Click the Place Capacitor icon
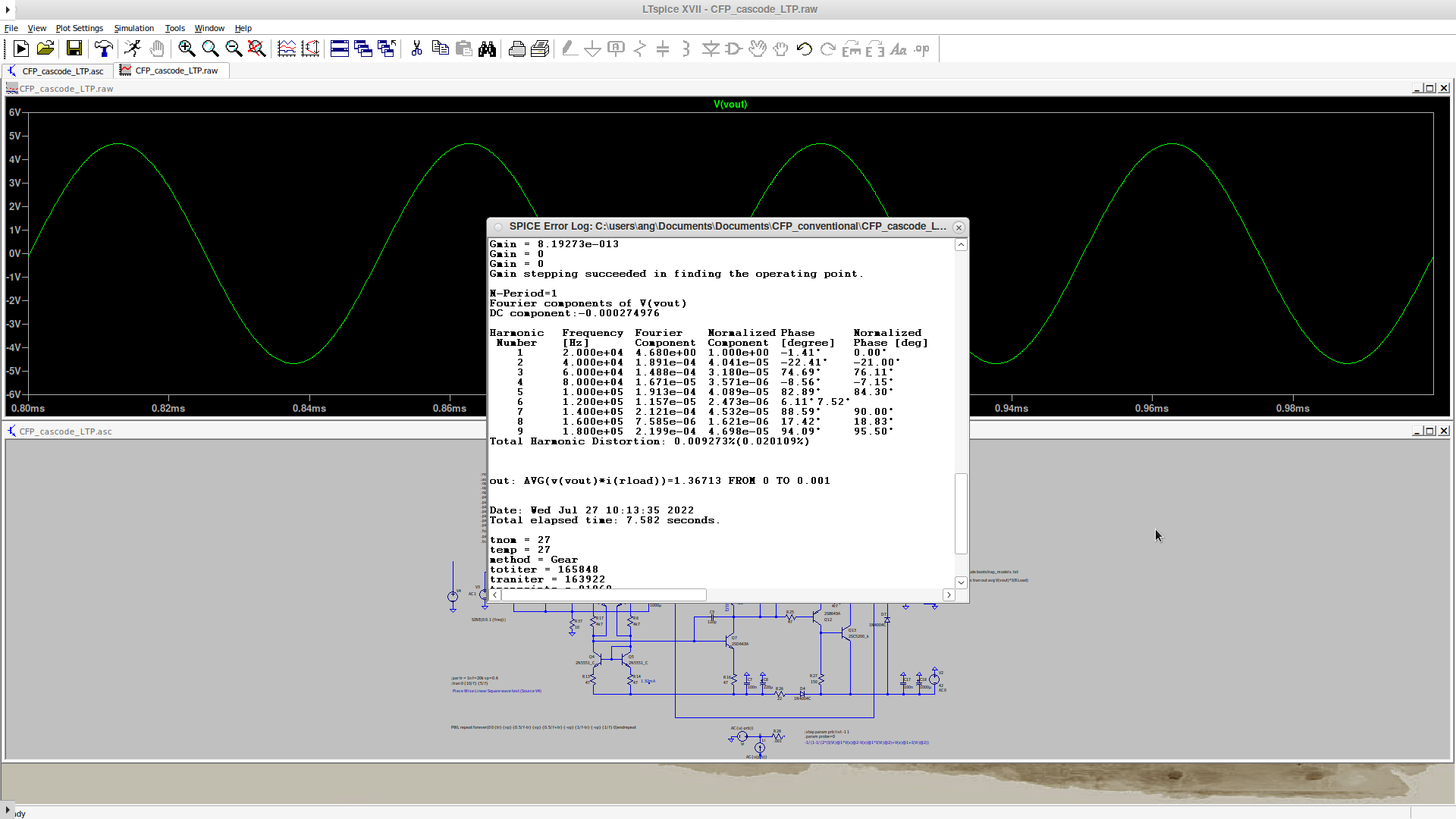1456x819 pixels. [x=663, y=49]
